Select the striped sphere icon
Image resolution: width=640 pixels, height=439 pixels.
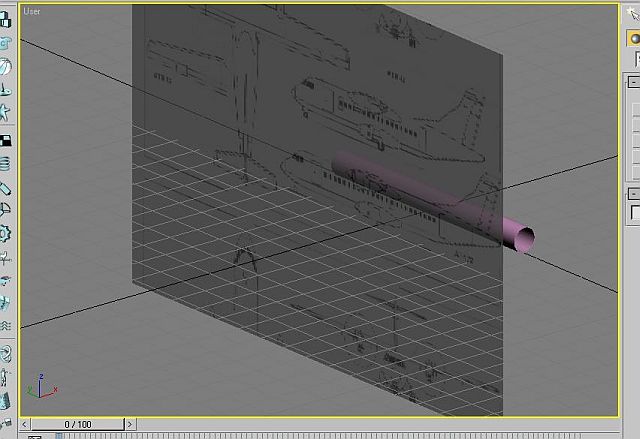tap(6, 67)
